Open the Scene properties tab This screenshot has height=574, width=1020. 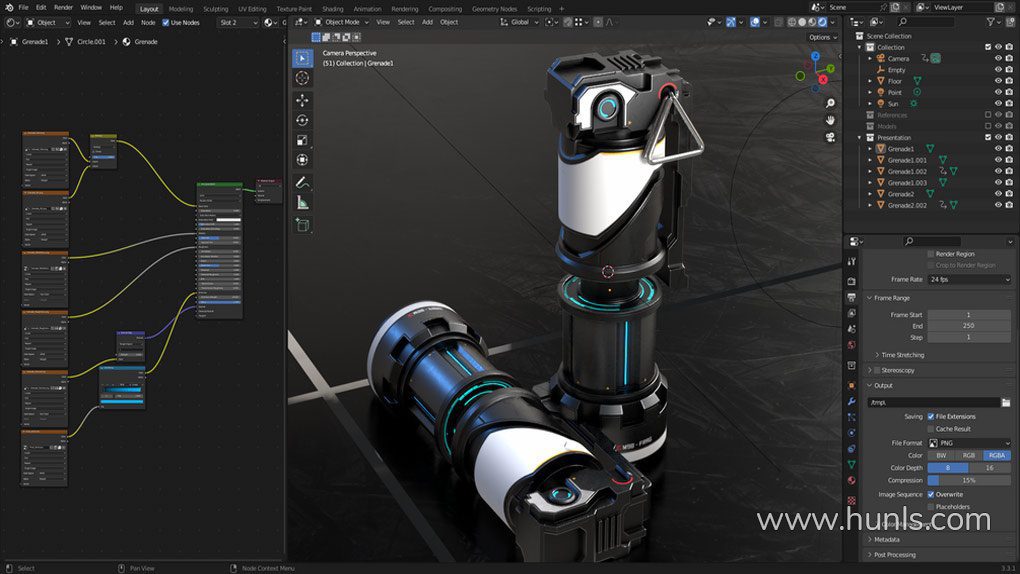852,329
